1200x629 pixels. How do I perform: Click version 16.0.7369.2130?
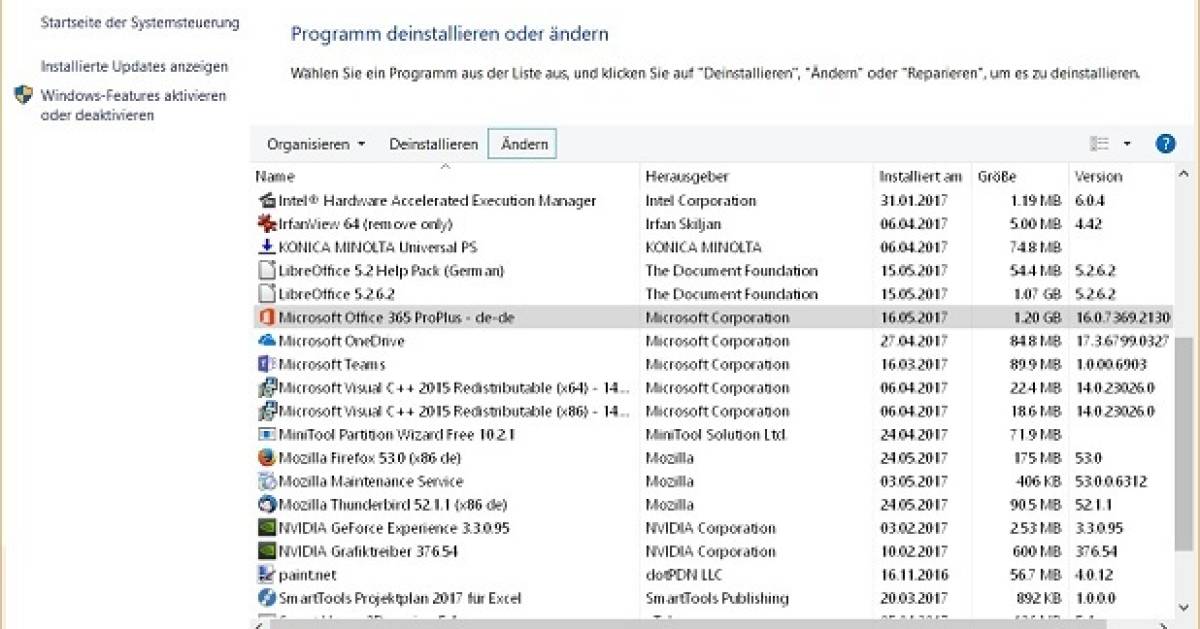[x=1122, y=317]
